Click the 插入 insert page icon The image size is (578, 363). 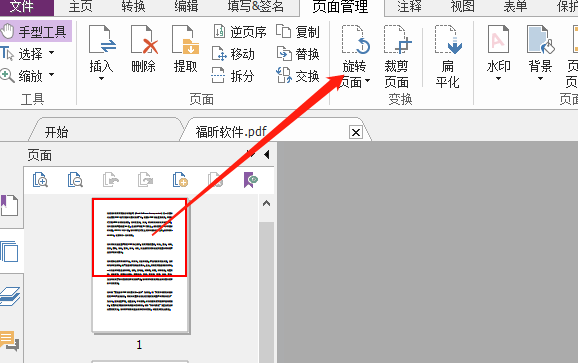point(102,40)
